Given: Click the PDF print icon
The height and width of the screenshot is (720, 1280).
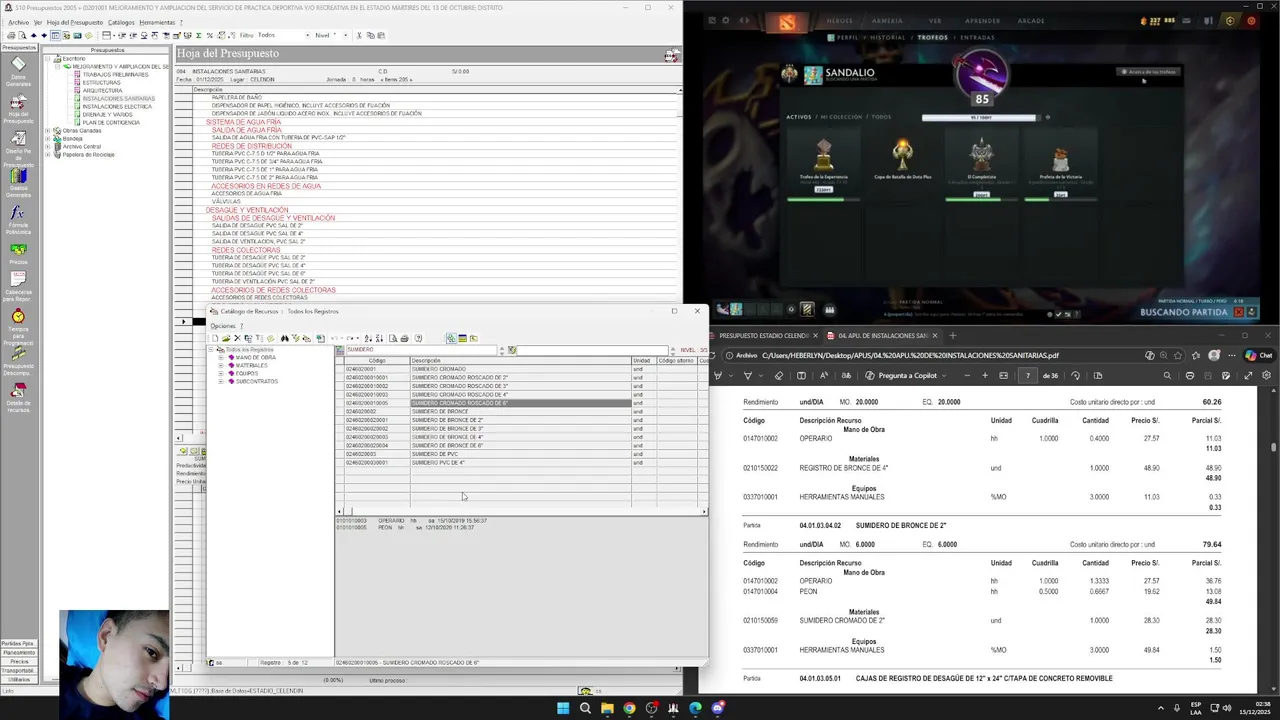Looking at the screenshot, I should 1189,375.
